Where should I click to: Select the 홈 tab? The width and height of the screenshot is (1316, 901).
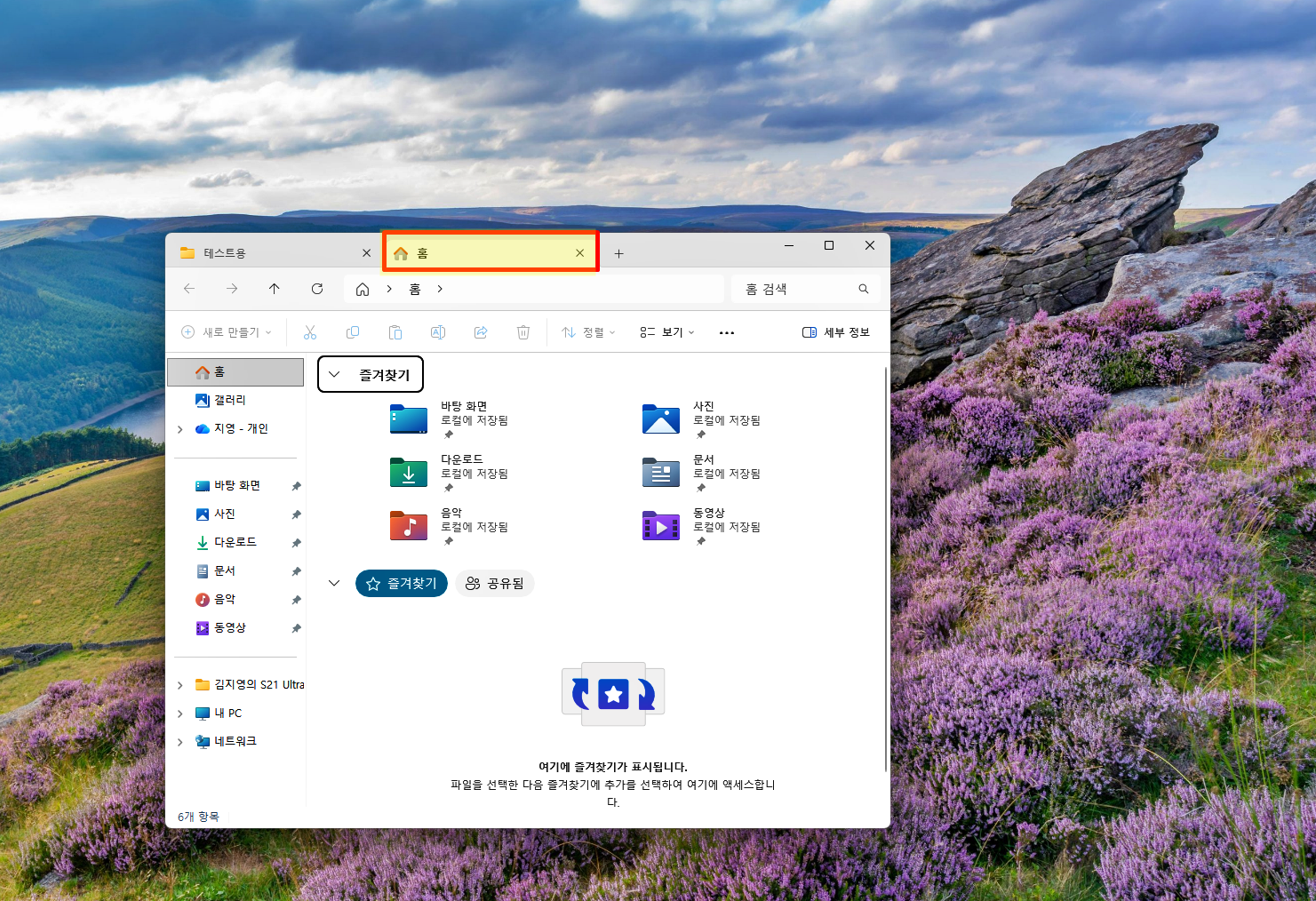click(491, 253)
